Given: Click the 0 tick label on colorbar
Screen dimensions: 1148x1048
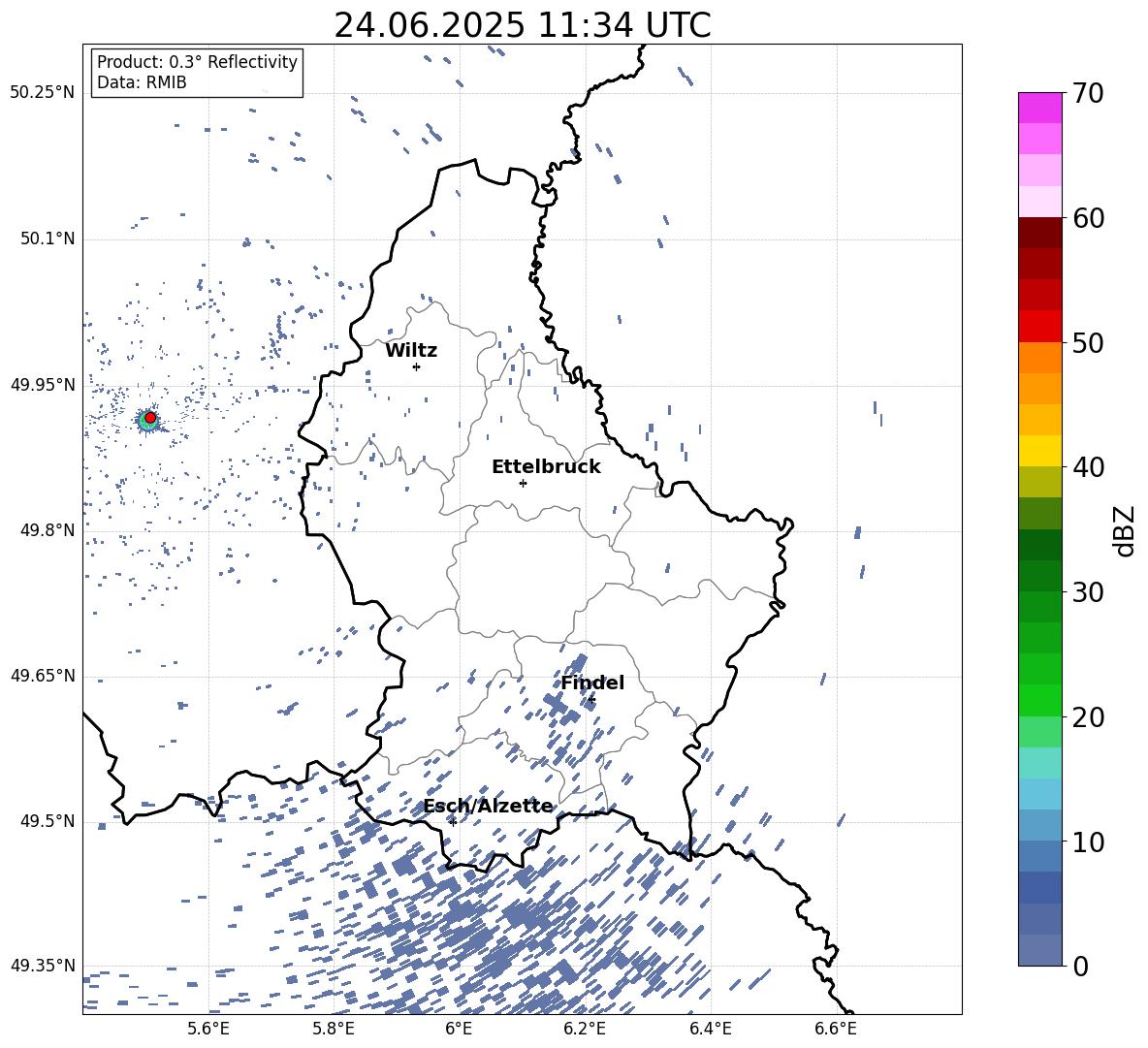Looking at the screenshot, I should 1080,966.
